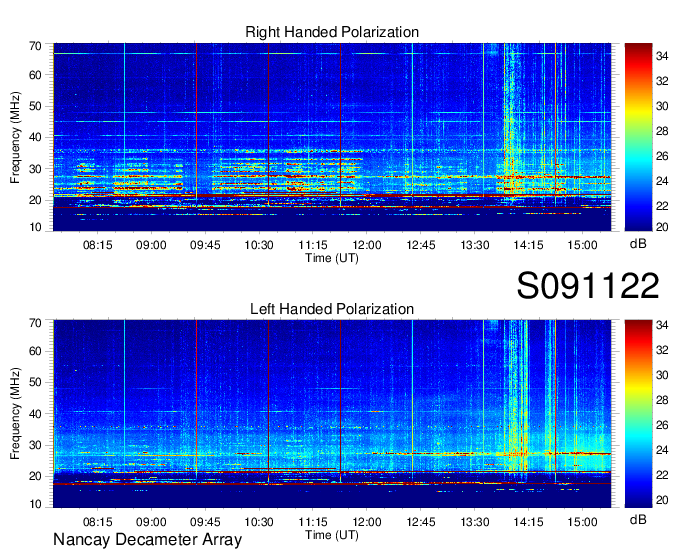
Task: Click the bottom plot's Time (UT) axis label
Action: 332,535
